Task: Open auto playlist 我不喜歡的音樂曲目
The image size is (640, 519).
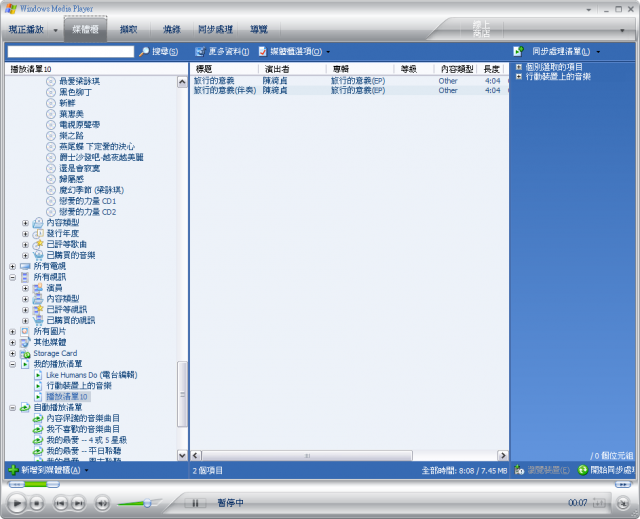Action: click(x=83, y=429)
